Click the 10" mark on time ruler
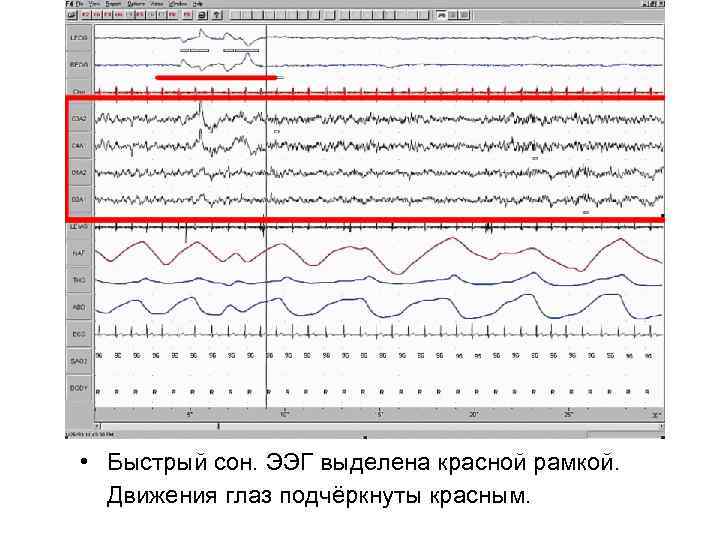The height and width of the screenshot is (540, 720). pos(284,414)
